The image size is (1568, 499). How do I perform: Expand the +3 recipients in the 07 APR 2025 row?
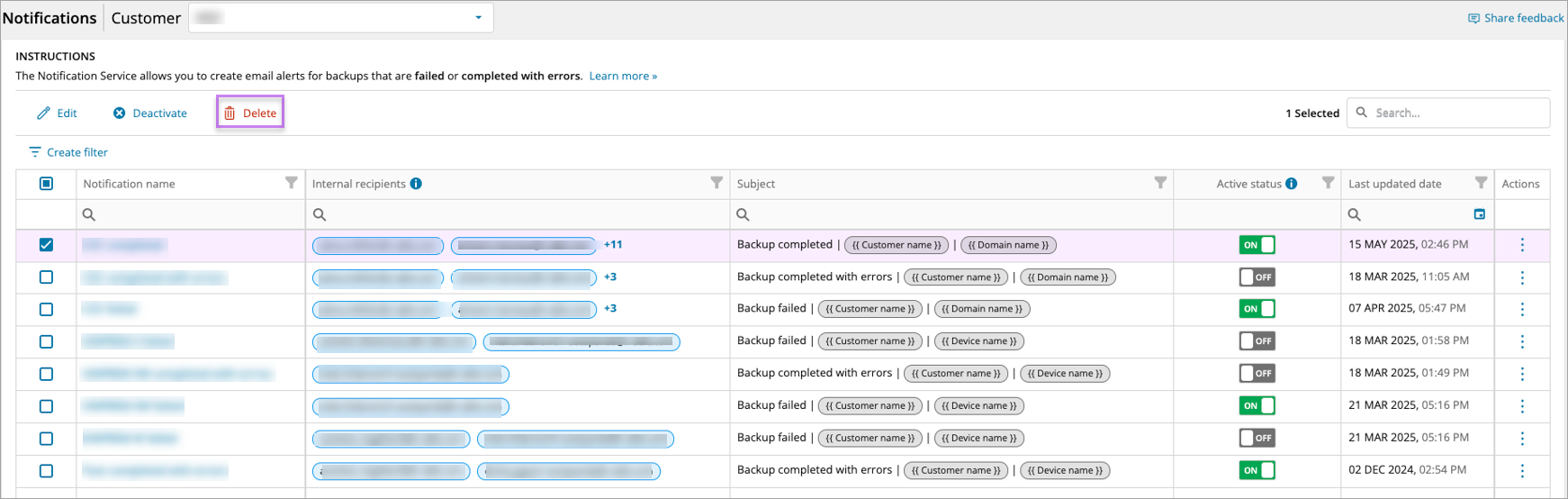coord(610,308)
